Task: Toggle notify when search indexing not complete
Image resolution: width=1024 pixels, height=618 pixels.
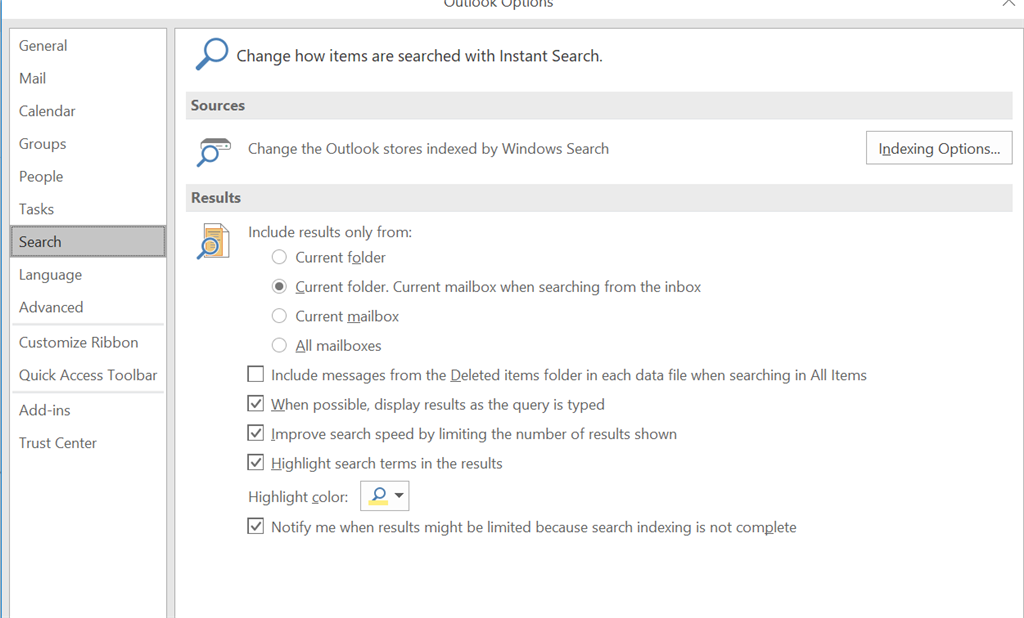Action: pos(255,526)
